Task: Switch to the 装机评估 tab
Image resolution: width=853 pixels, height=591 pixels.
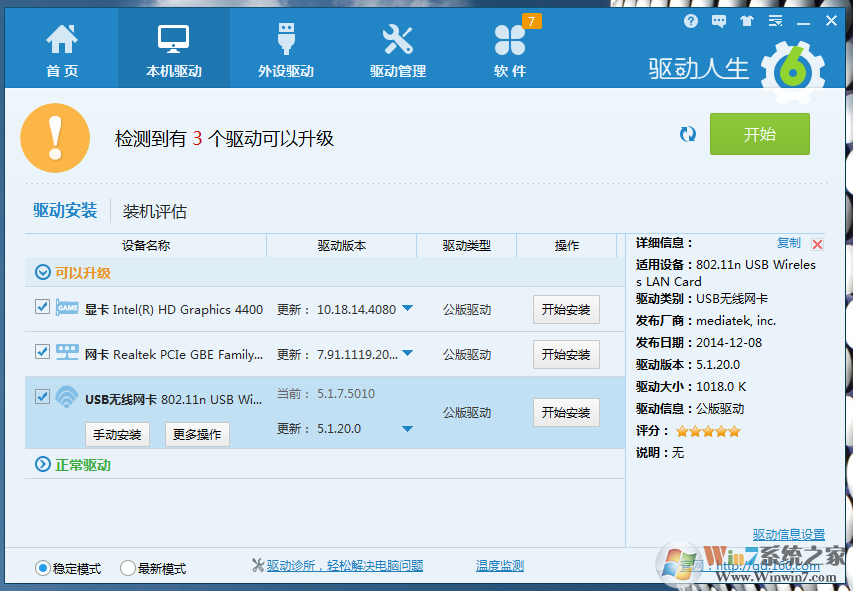Action: pyautogui.click(x=155, y=212)
